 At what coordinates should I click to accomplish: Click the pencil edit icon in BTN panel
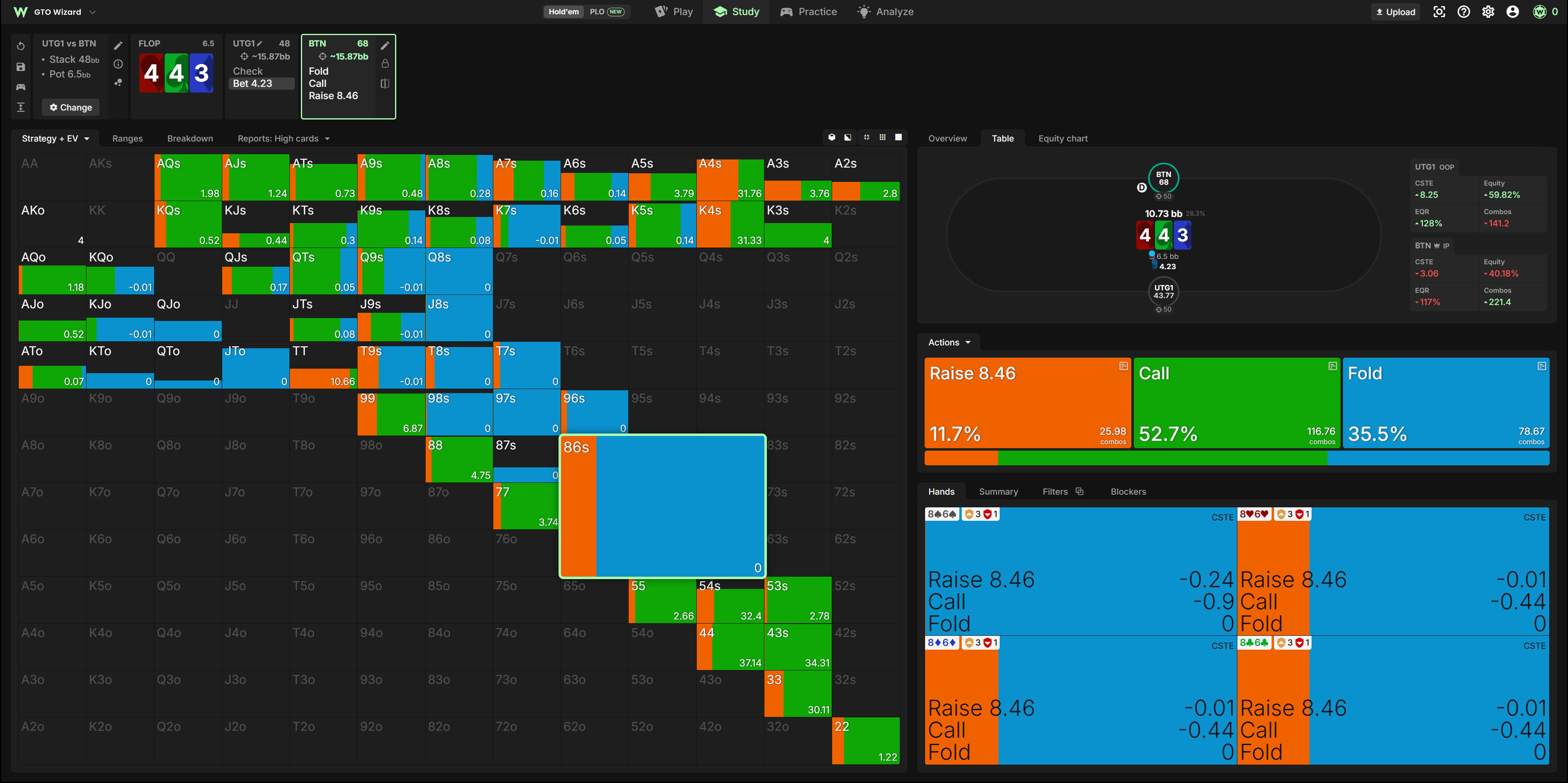point(385,46)
